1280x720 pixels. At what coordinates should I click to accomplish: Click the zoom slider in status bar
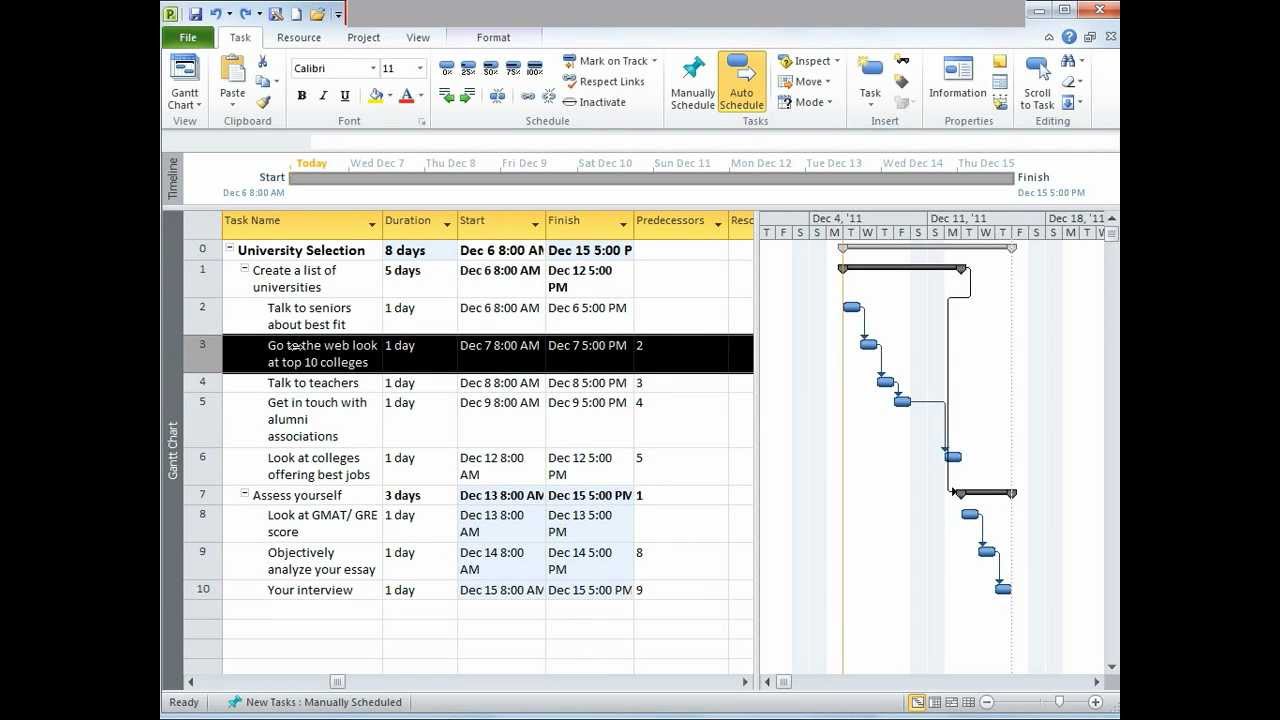(1058, 702)
